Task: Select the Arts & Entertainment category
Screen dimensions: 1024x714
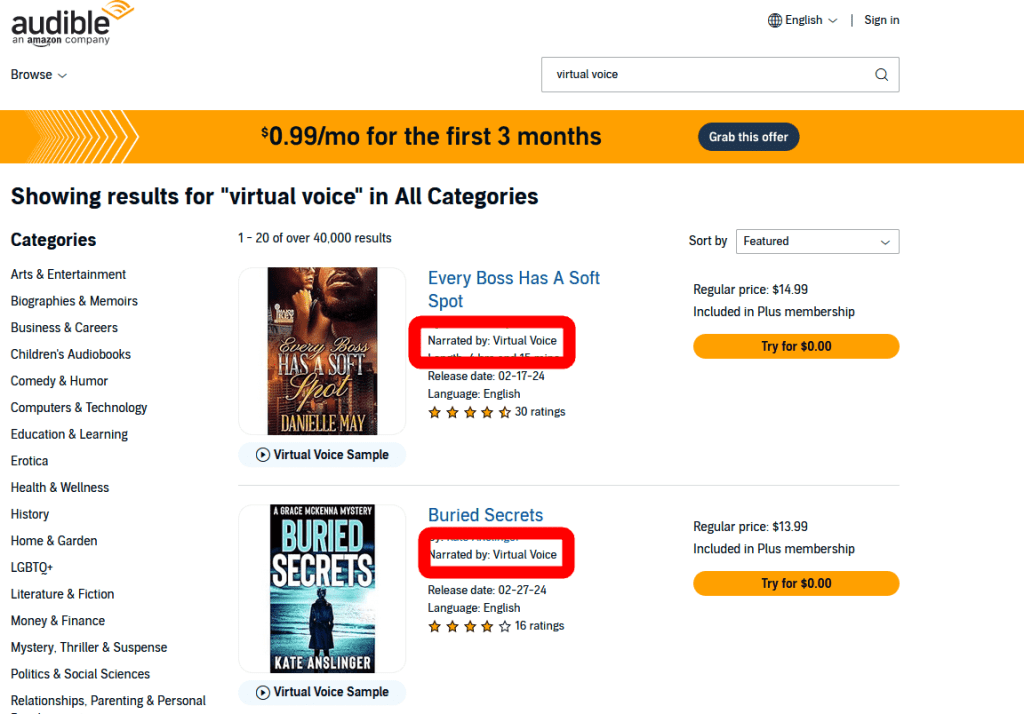Action: tap(68, 275)
